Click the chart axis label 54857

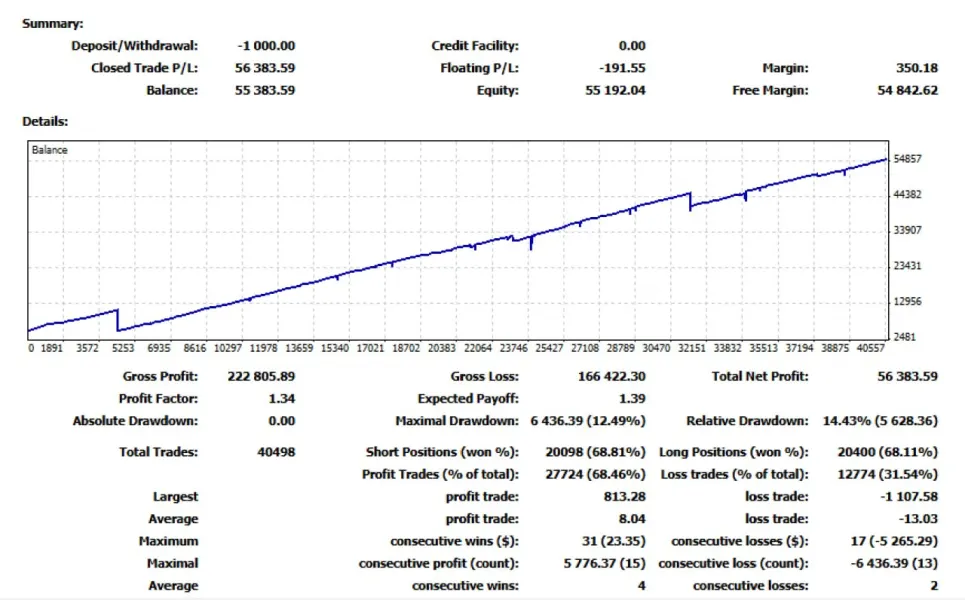pos(907,159)
